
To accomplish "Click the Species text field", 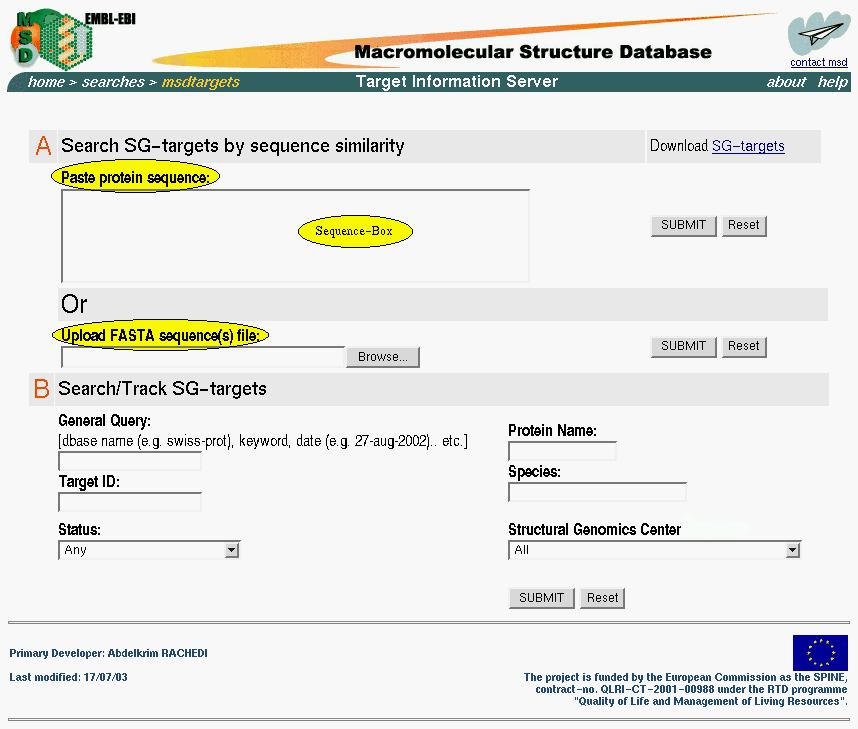I will tap(597, 492).
